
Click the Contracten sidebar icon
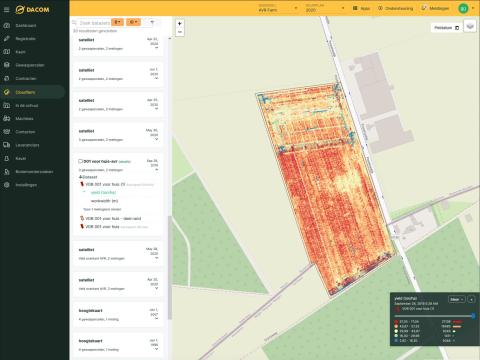tap(7, 79)
